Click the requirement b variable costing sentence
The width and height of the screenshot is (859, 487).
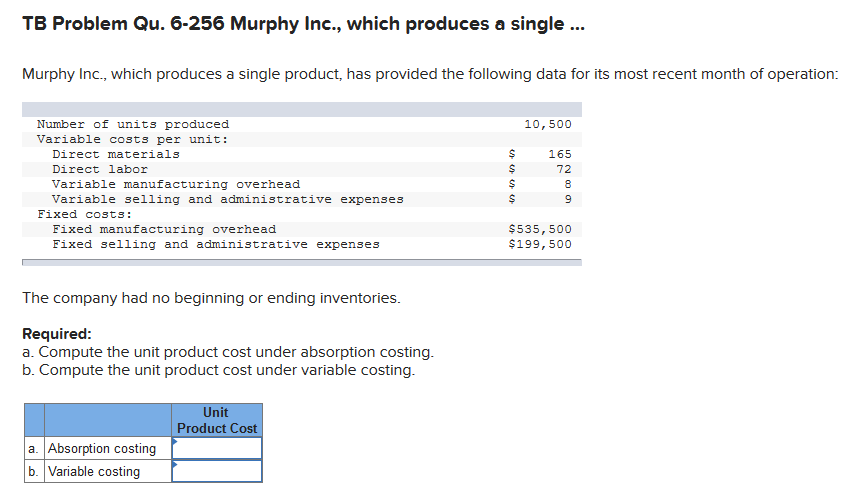tap(219, 370)
